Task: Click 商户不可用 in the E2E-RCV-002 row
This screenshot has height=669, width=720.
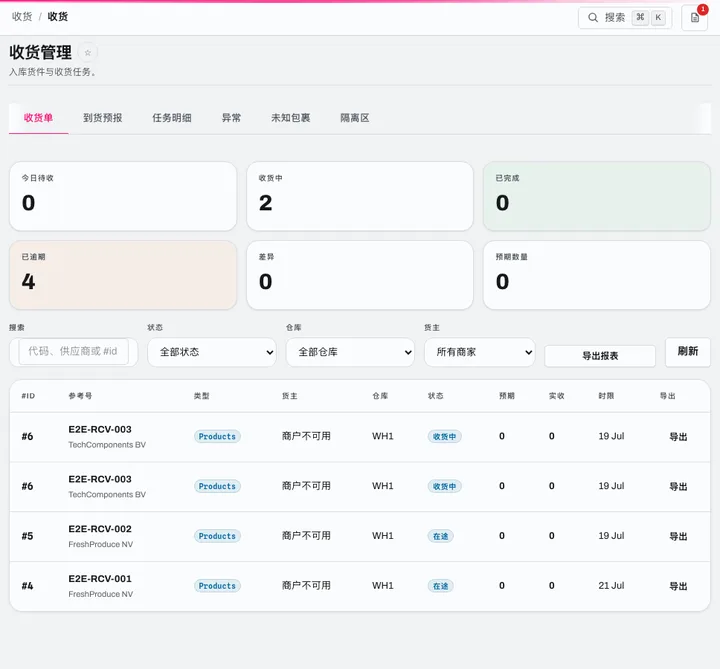Action: point(306,536)
